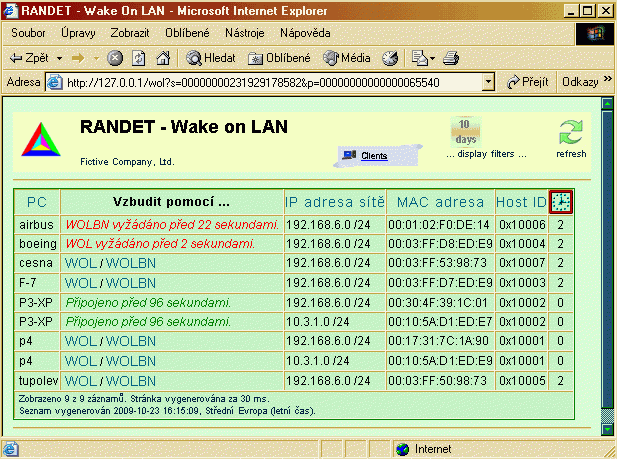This screenshot has width=617, height=459.
Task: Open the Soubor menu
Action: [x=28, y=33]
